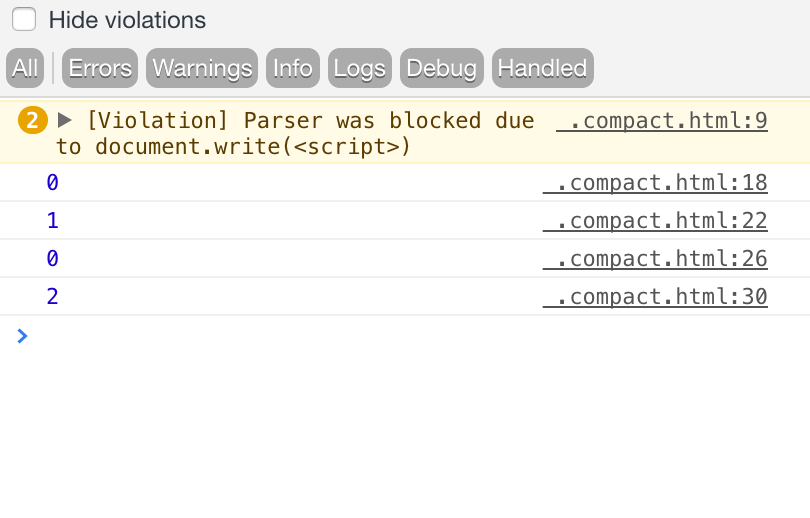Open source link .compact.html:30
This screenshot has width=810, height=518.
point(655,297)
